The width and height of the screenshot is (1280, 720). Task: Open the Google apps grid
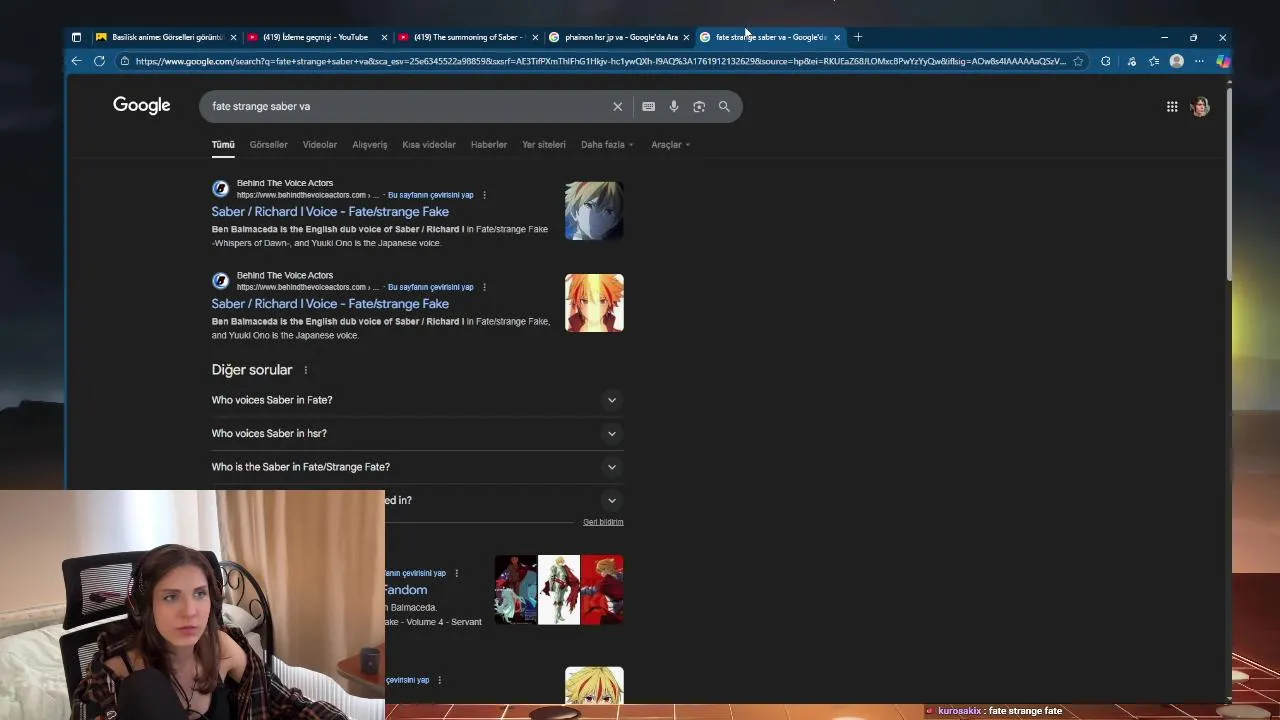click(x=1172, y=106)
